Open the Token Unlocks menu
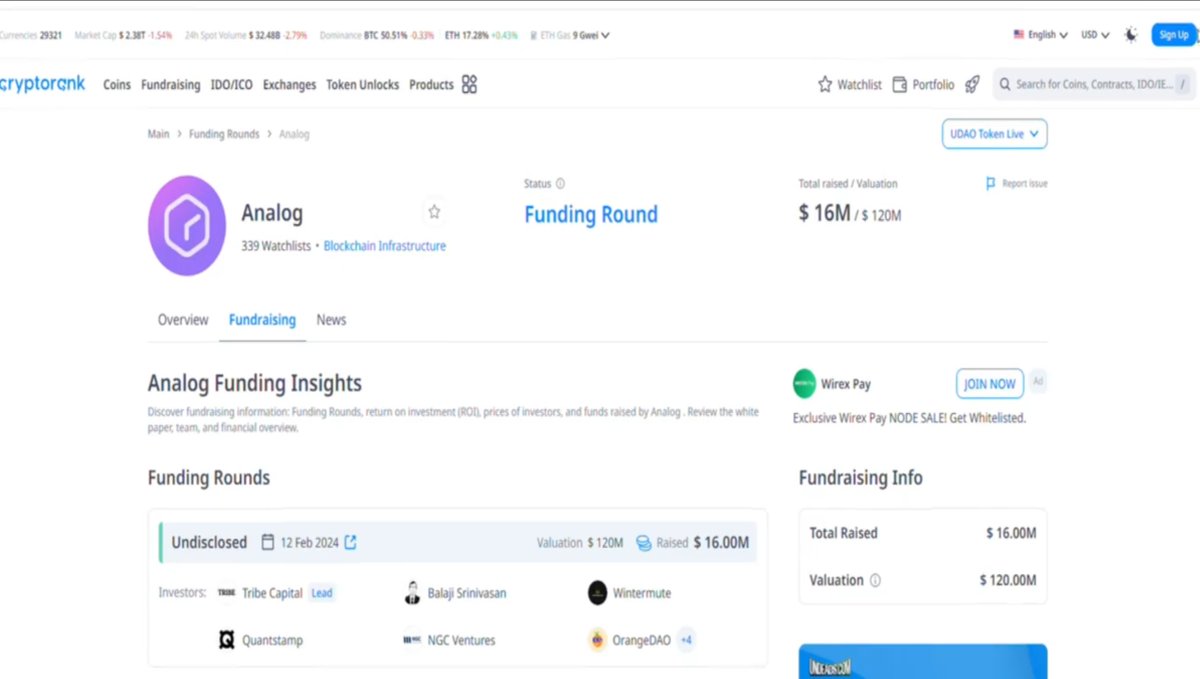Viewport: 1200px width, 679px height. pos(362,85)
